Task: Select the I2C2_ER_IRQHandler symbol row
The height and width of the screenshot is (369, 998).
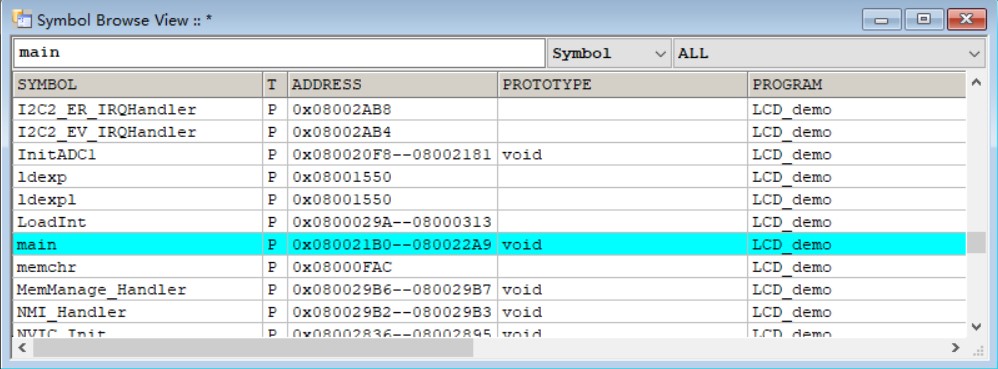Action: [x=489, y=109]
